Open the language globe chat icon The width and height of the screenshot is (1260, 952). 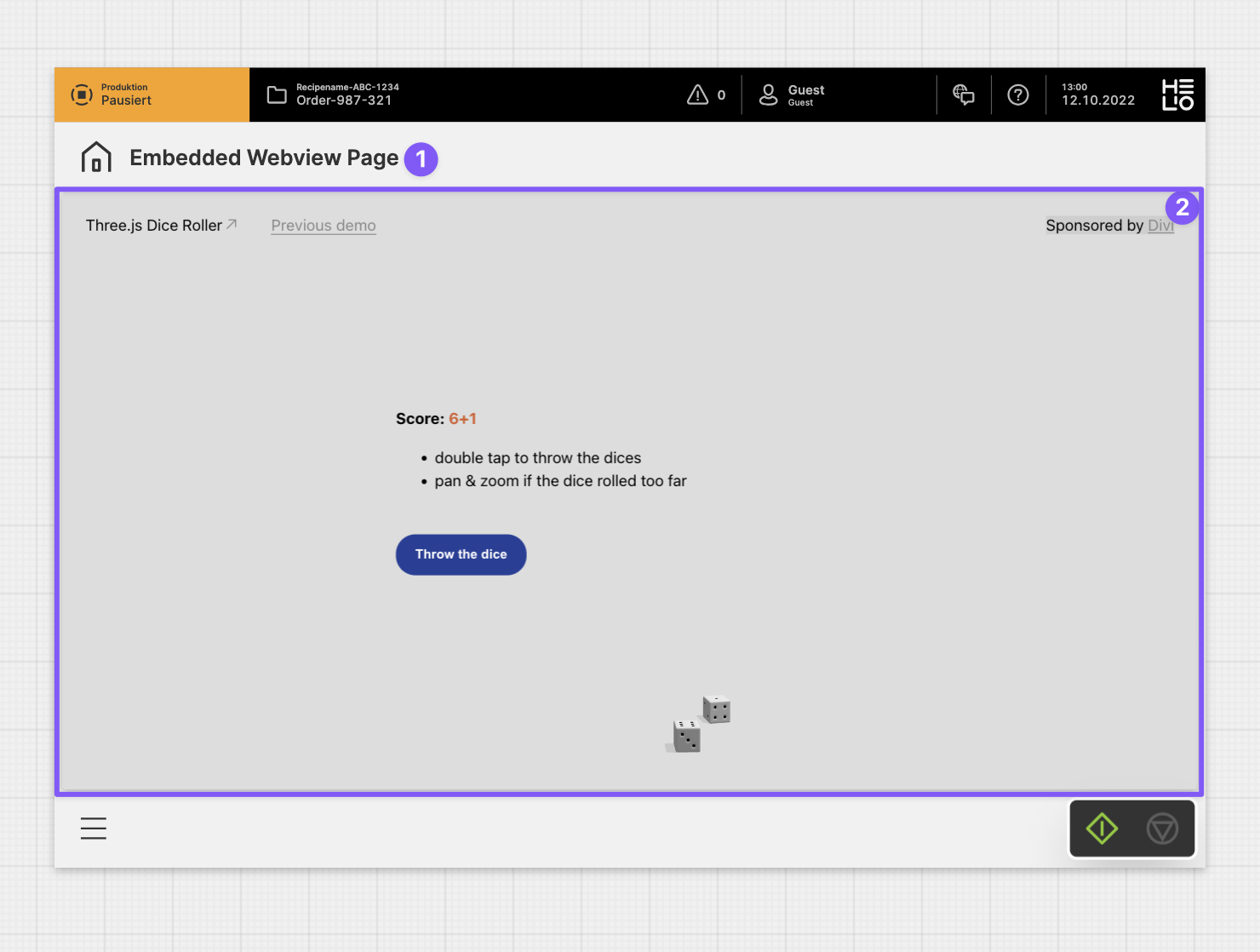(x=964, y=95)
